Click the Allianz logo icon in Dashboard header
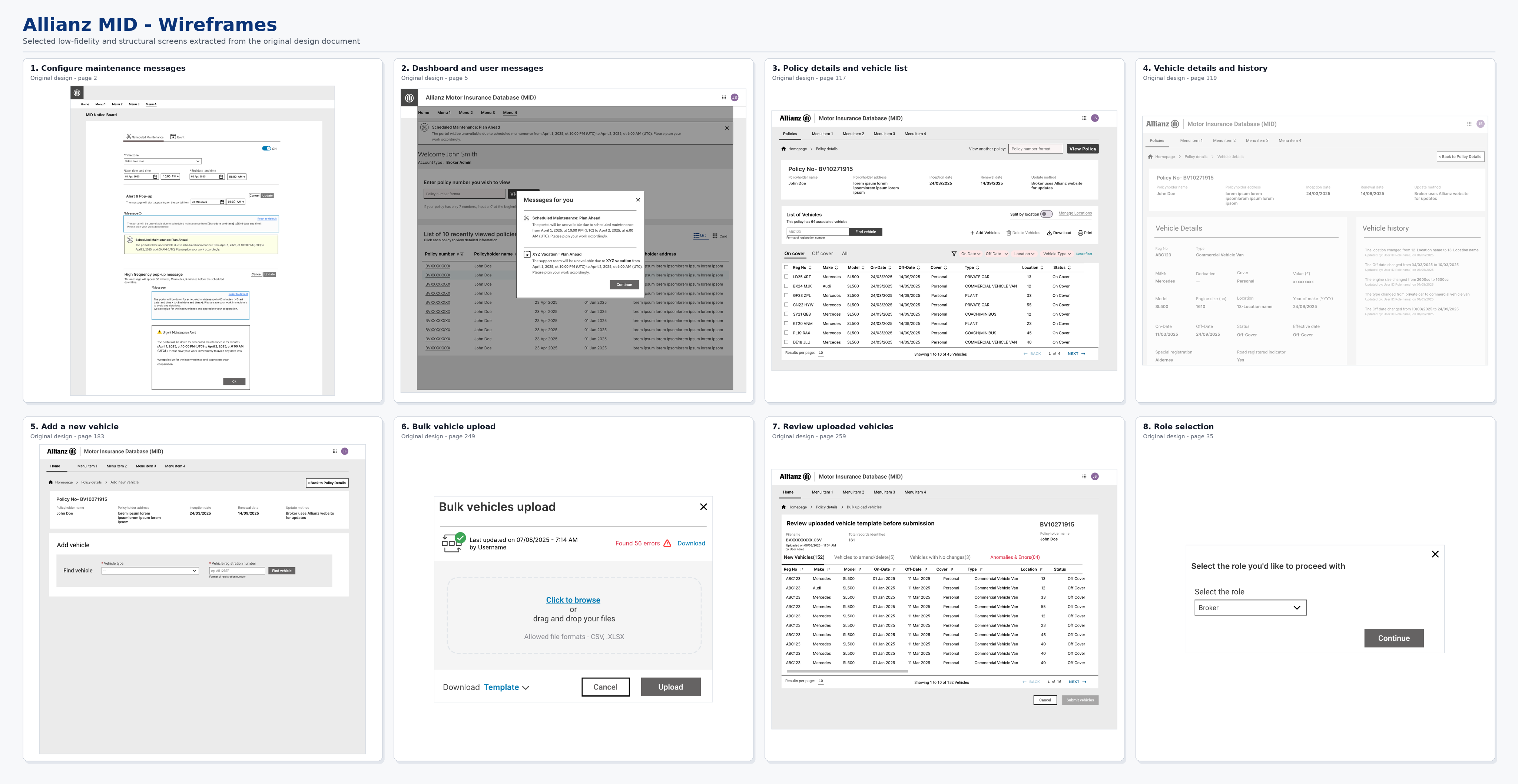The height and width of the screenshot is (784, 1518). [410, 98]
